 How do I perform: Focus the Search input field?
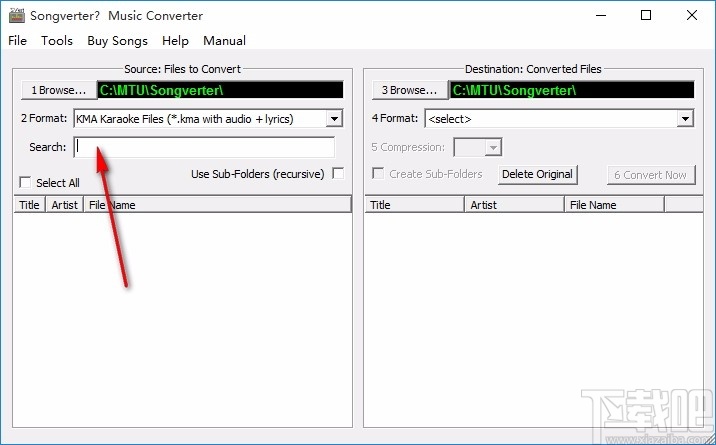click(204, 147)
